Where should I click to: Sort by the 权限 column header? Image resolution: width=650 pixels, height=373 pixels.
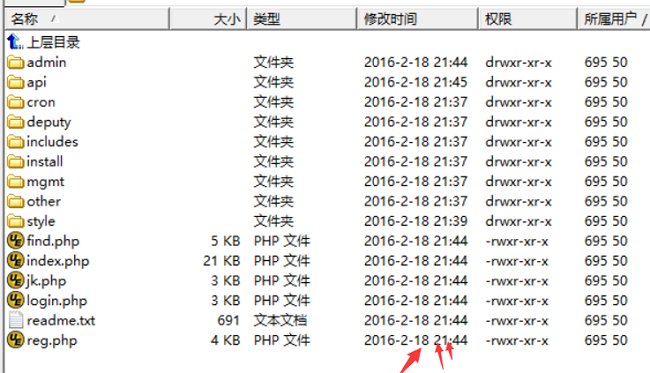(x=528, y=19)
